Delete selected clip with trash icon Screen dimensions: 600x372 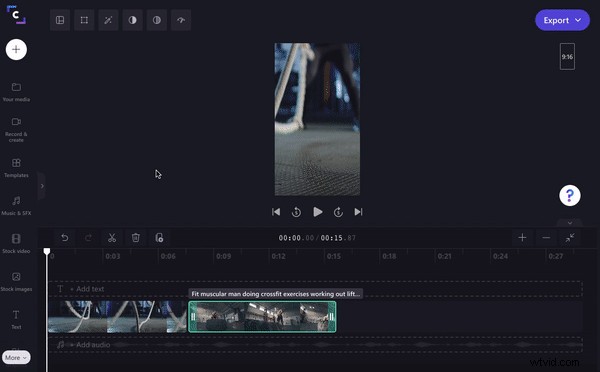(135, 238)
